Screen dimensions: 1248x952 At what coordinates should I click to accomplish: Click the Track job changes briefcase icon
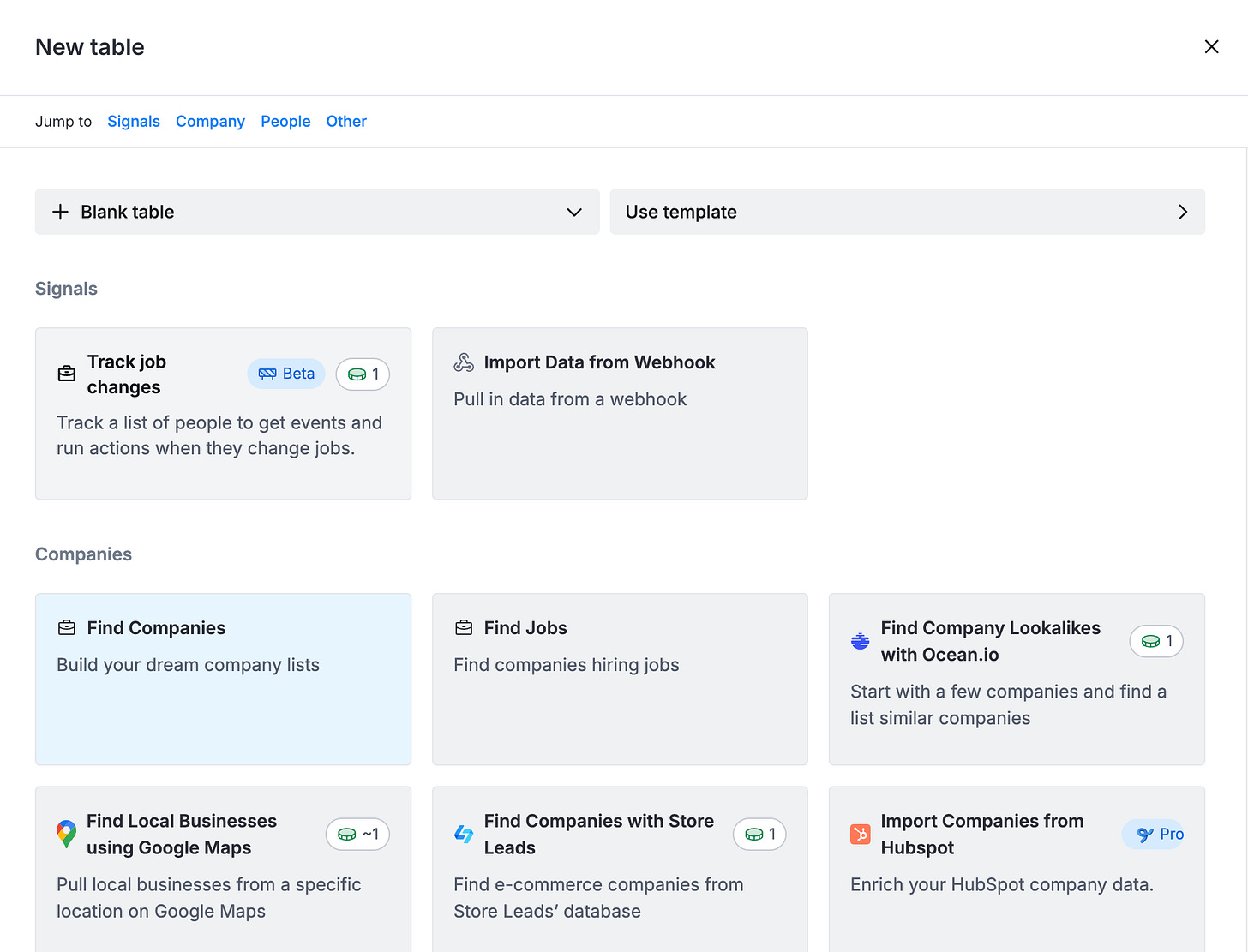66,374
